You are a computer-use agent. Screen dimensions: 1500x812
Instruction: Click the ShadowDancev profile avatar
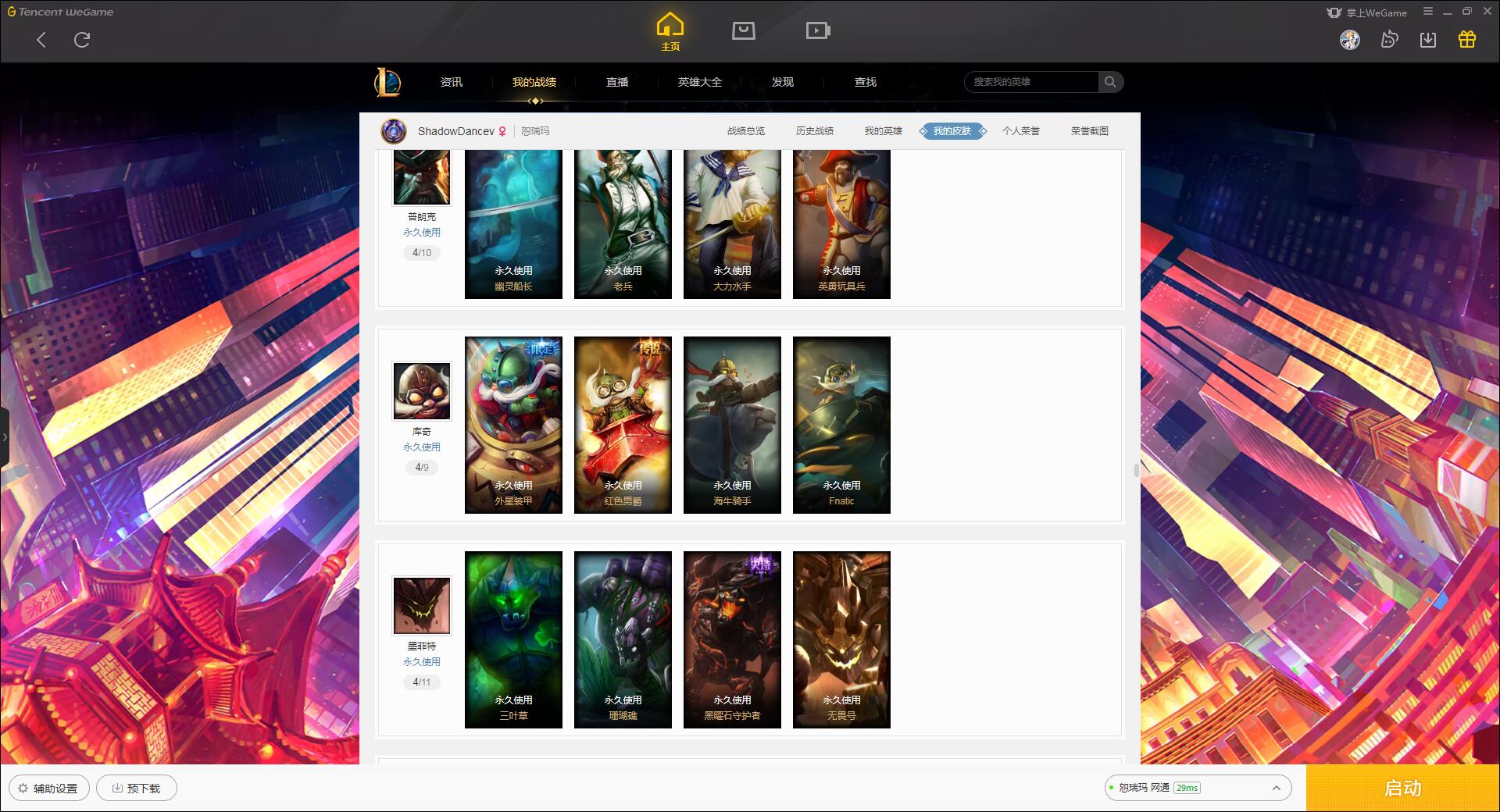point(394,131)
